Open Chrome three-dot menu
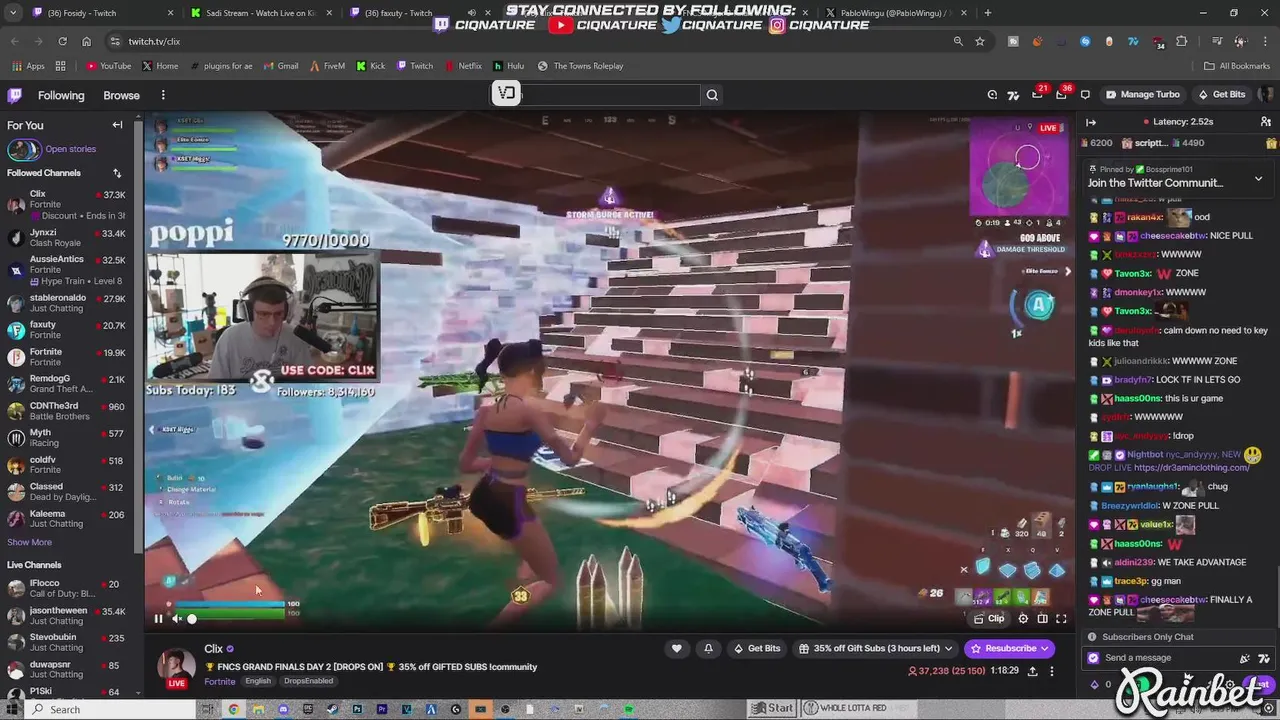 click(x=1265, y=41)
